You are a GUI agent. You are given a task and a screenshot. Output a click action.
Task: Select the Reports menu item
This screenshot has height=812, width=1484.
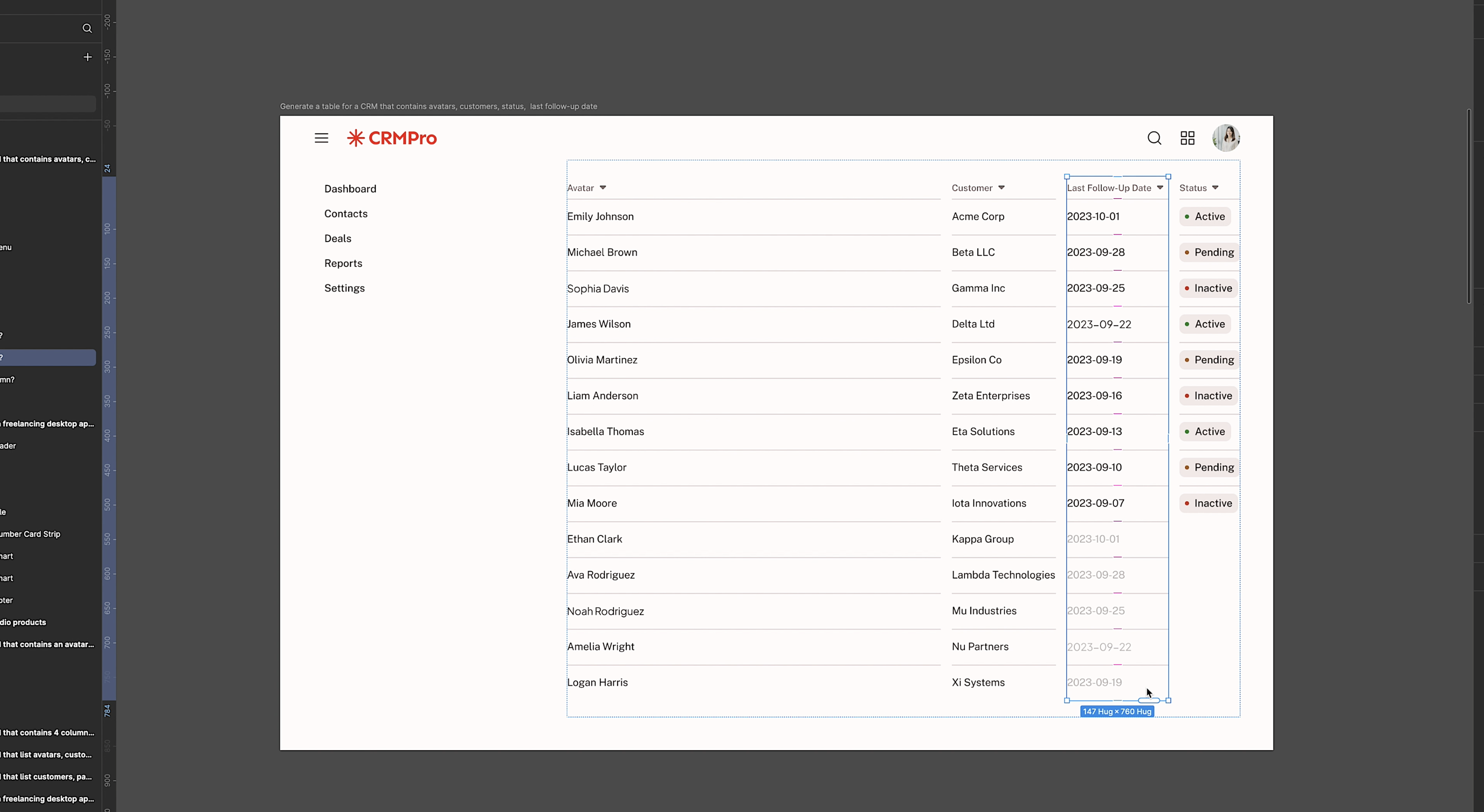coord(343,263)
